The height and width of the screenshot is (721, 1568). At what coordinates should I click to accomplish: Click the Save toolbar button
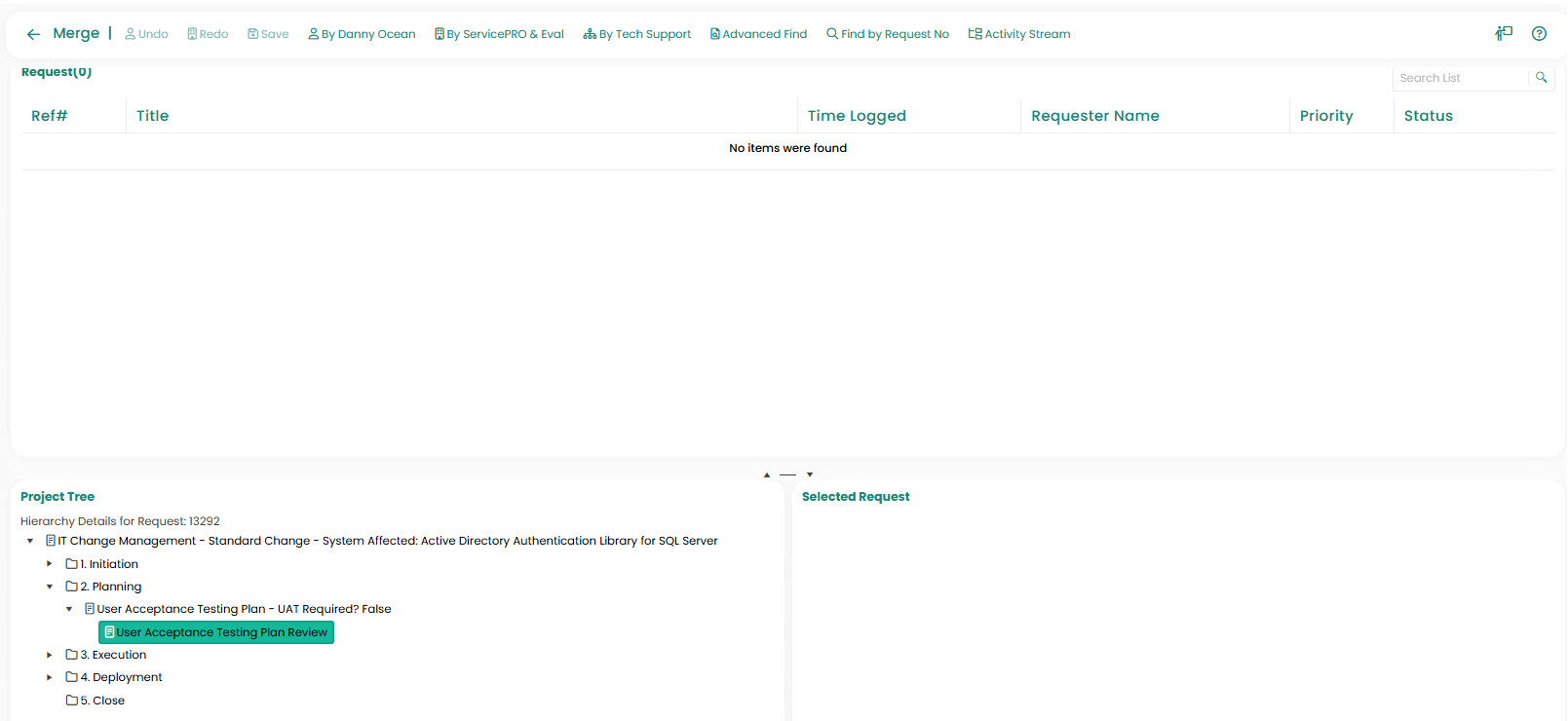pyautogui.click(x=268, y=34)
